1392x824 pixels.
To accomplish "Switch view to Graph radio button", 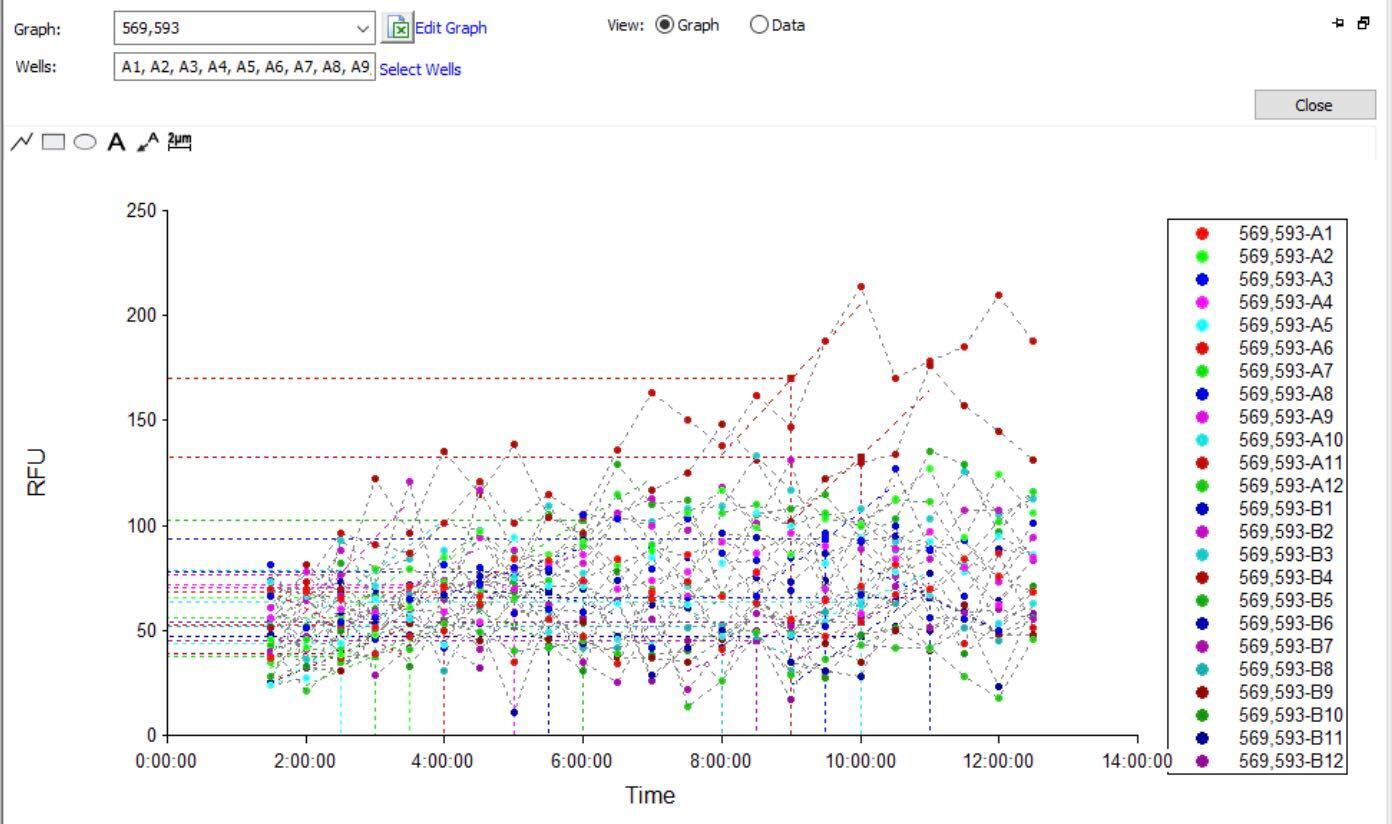I will tap(665, 25).
